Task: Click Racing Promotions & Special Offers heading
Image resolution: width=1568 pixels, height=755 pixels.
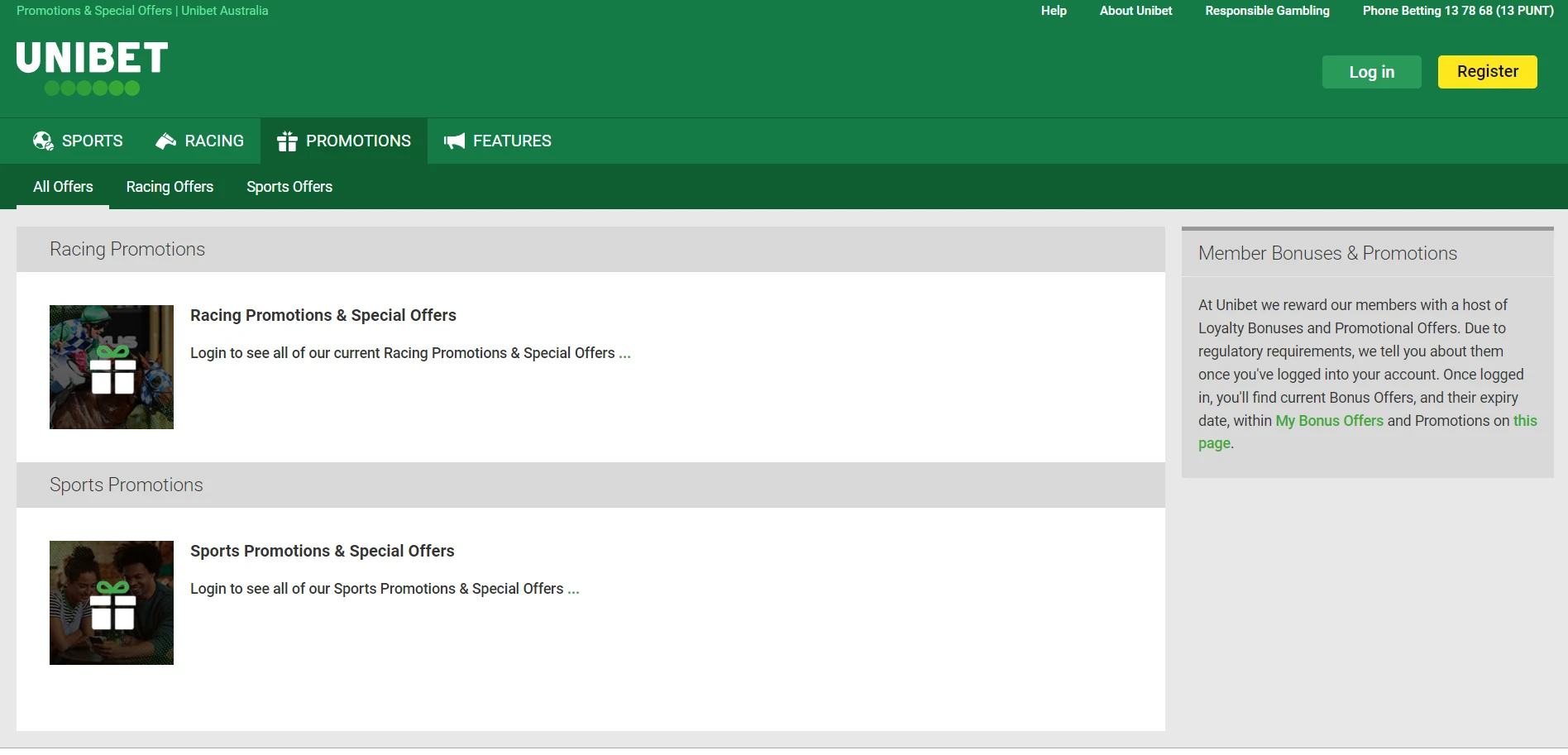Action: (x=323, y=315)
